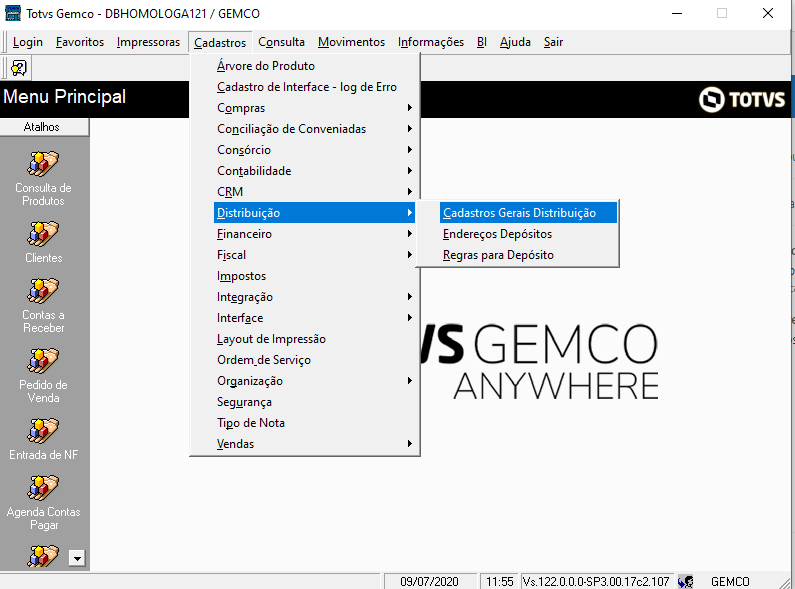
Task: Open the BI menu
Action: [x=482, y=42]
